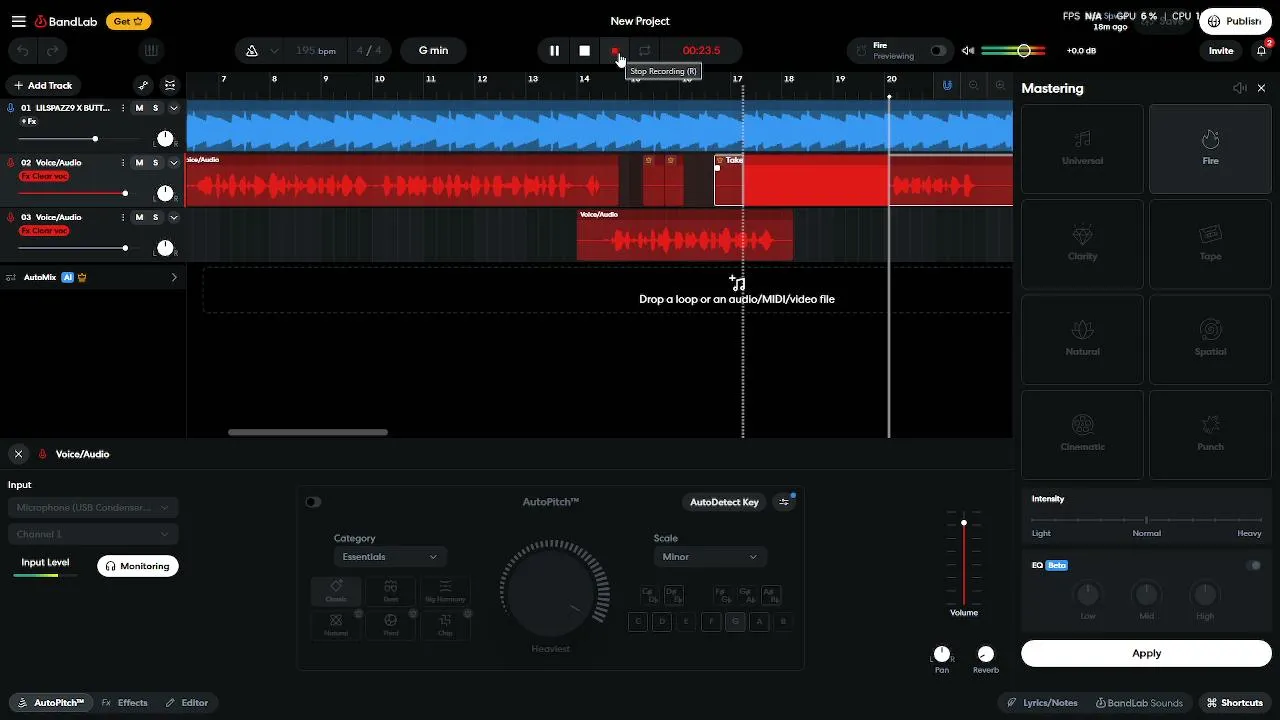This screenshot has width=1280, height=720.
Task: Solo track 03 Voice/Audio
Action: pos(155,217)
